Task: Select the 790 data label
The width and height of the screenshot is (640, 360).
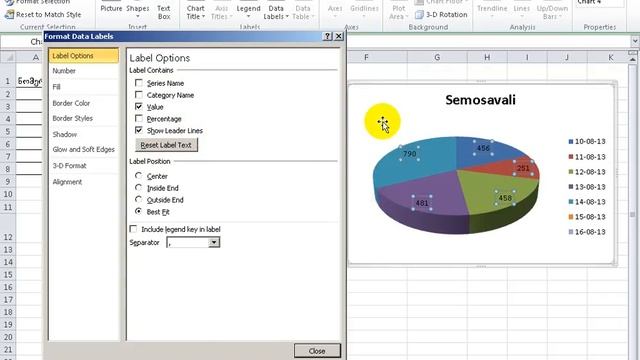Action: click(409, 154)
